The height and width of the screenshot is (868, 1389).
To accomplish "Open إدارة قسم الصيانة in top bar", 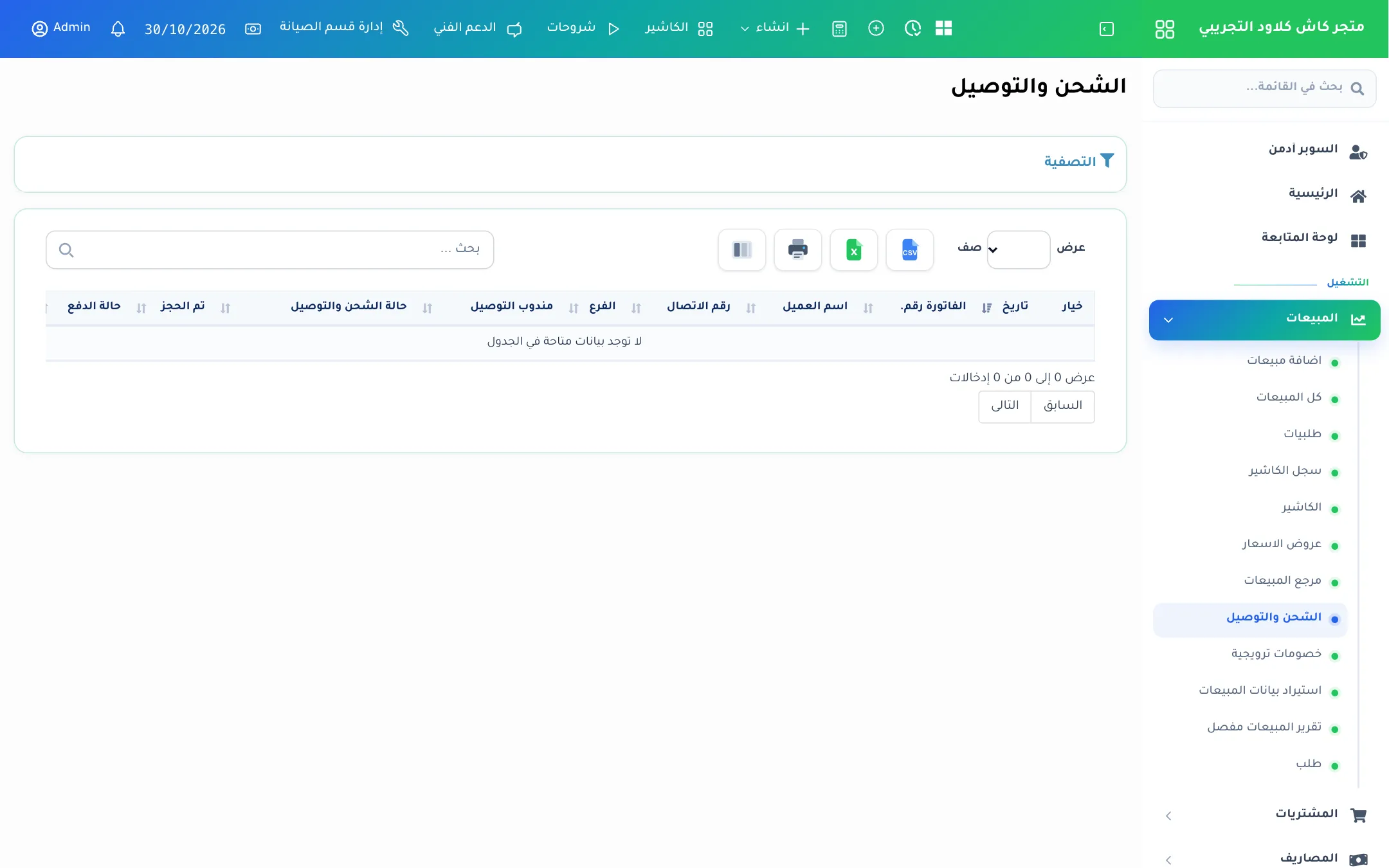I will [x=344, y=28].
